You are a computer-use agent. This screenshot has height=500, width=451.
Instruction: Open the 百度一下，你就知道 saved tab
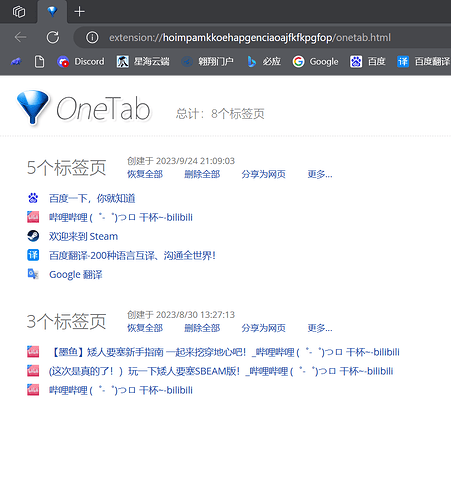point(92,199)
